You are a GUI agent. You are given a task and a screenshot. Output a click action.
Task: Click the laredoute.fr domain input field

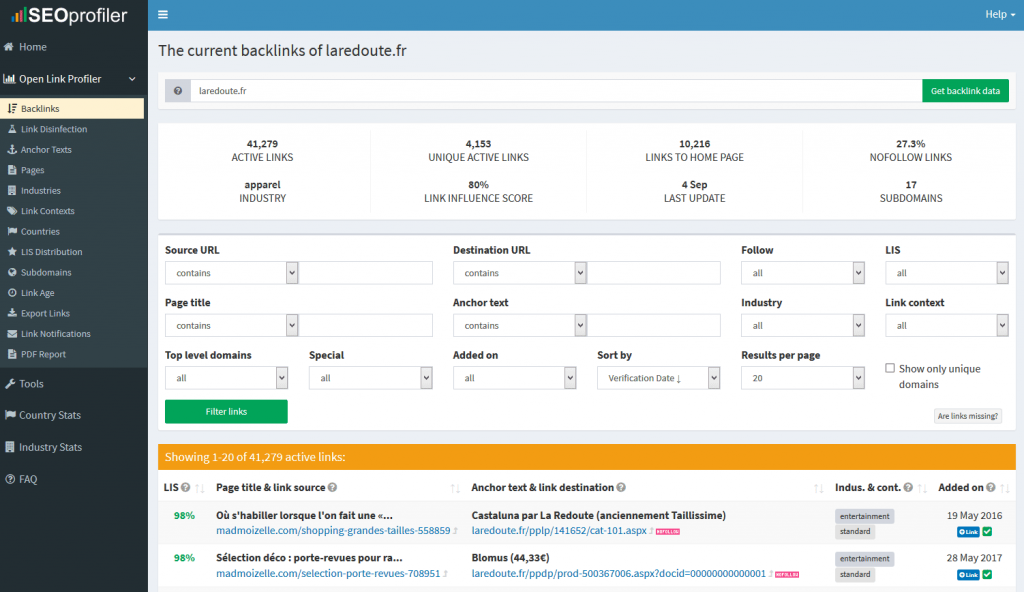pyautogui.click(x=556, y=91)
